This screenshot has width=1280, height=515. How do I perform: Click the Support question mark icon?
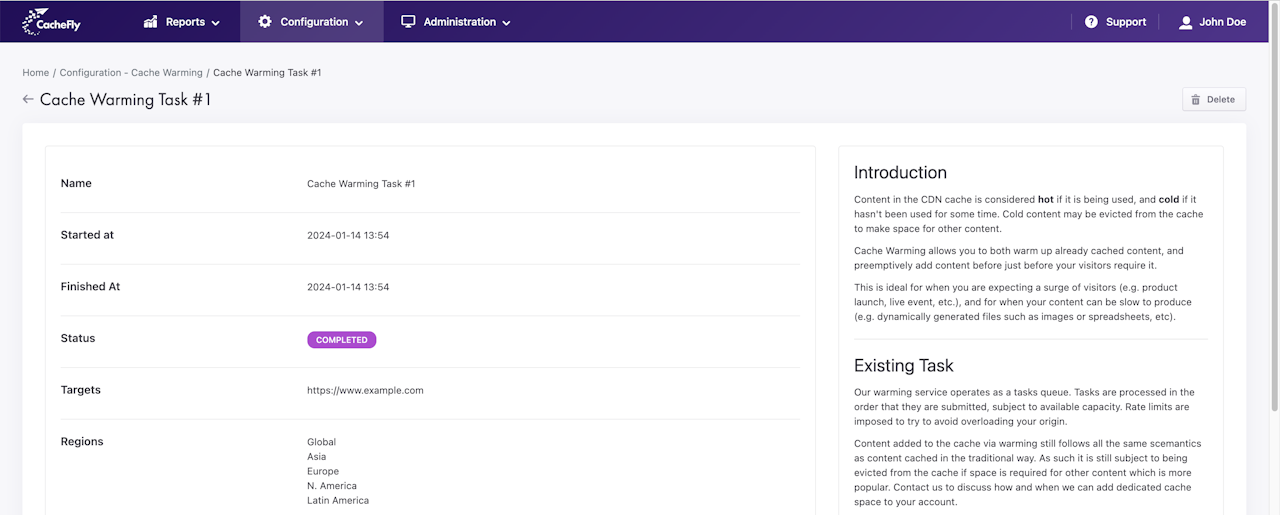(x=1091, y=22)
